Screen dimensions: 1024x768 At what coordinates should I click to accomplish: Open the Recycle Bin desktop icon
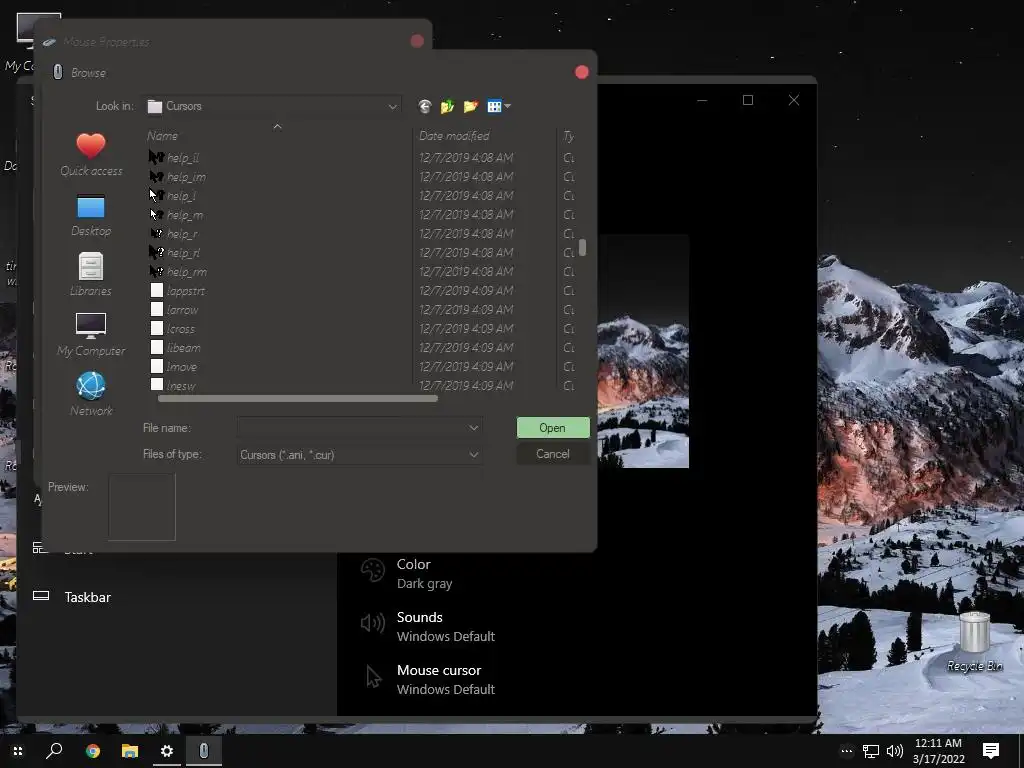974,642
